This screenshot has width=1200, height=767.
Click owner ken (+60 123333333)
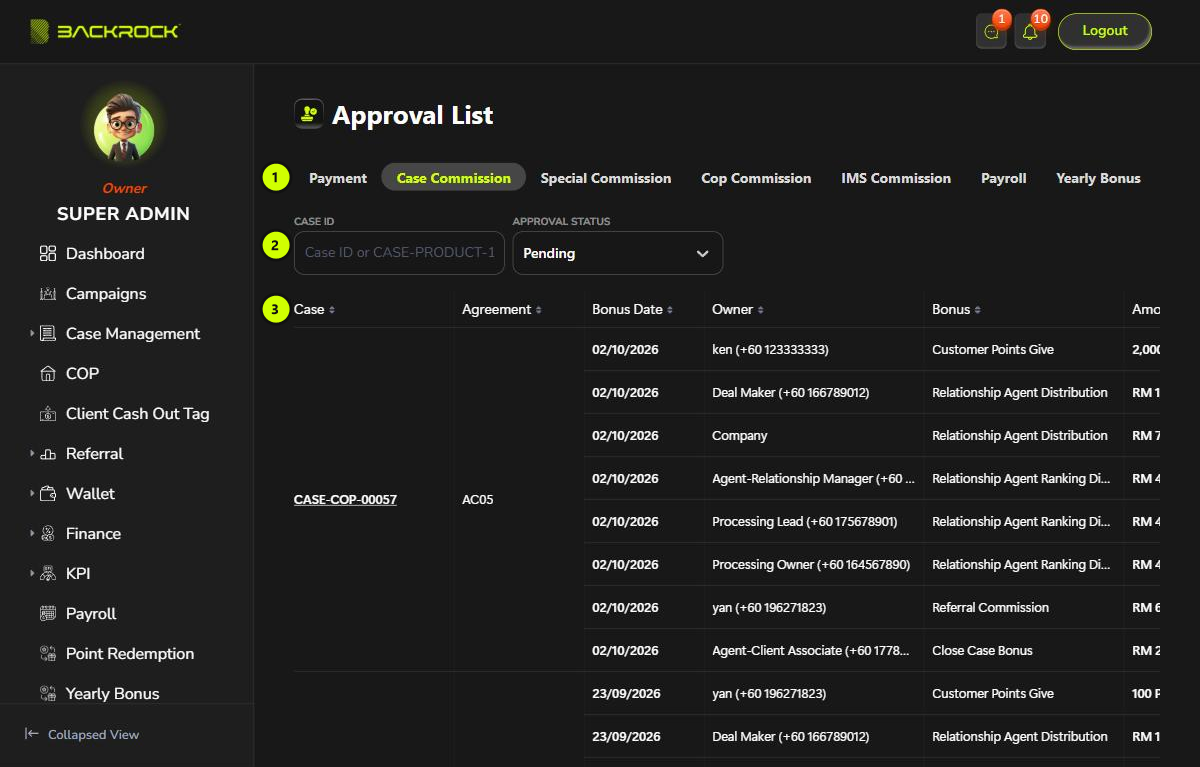[770, 350]
